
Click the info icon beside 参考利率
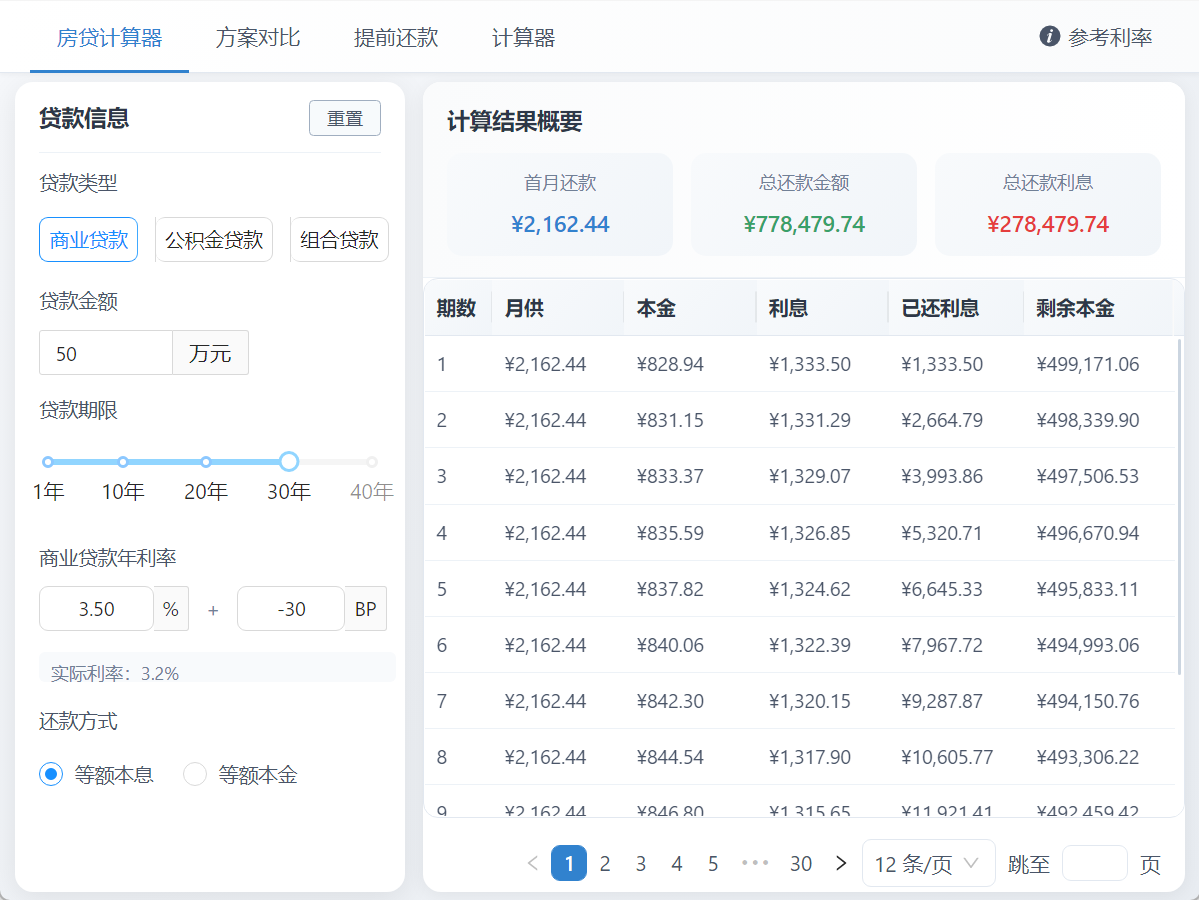coord(1049,36)
